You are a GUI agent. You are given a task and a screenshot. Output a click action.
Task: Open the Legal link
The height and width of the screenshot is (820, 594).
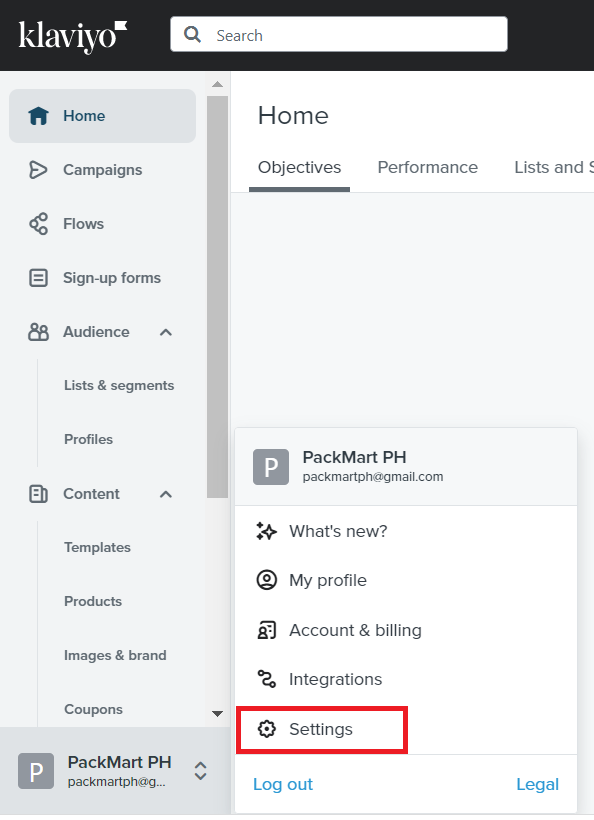[x=538, y=784]
